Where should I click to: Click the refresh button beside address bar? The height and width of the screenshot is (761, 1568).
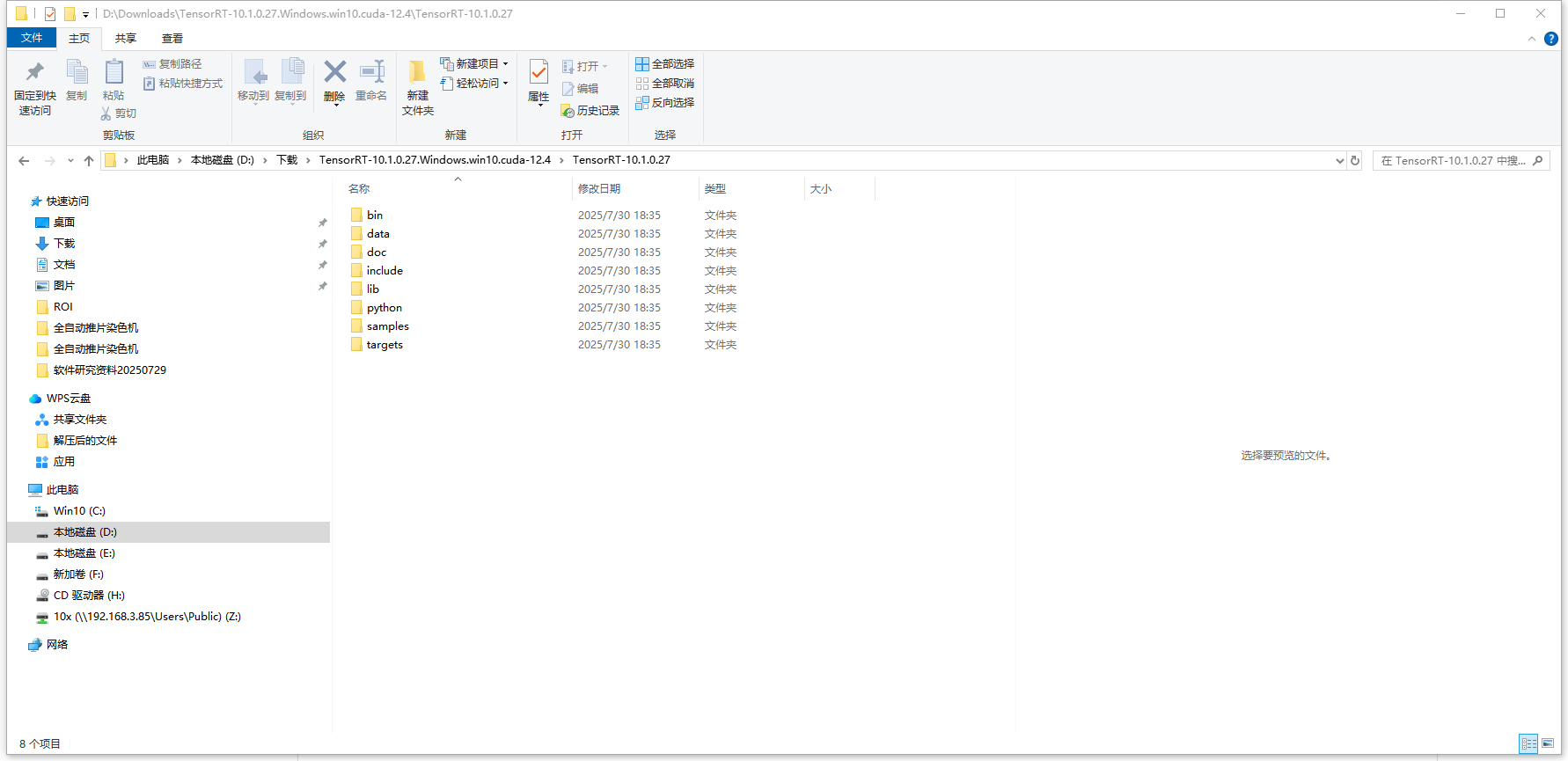coord(1355,160)
